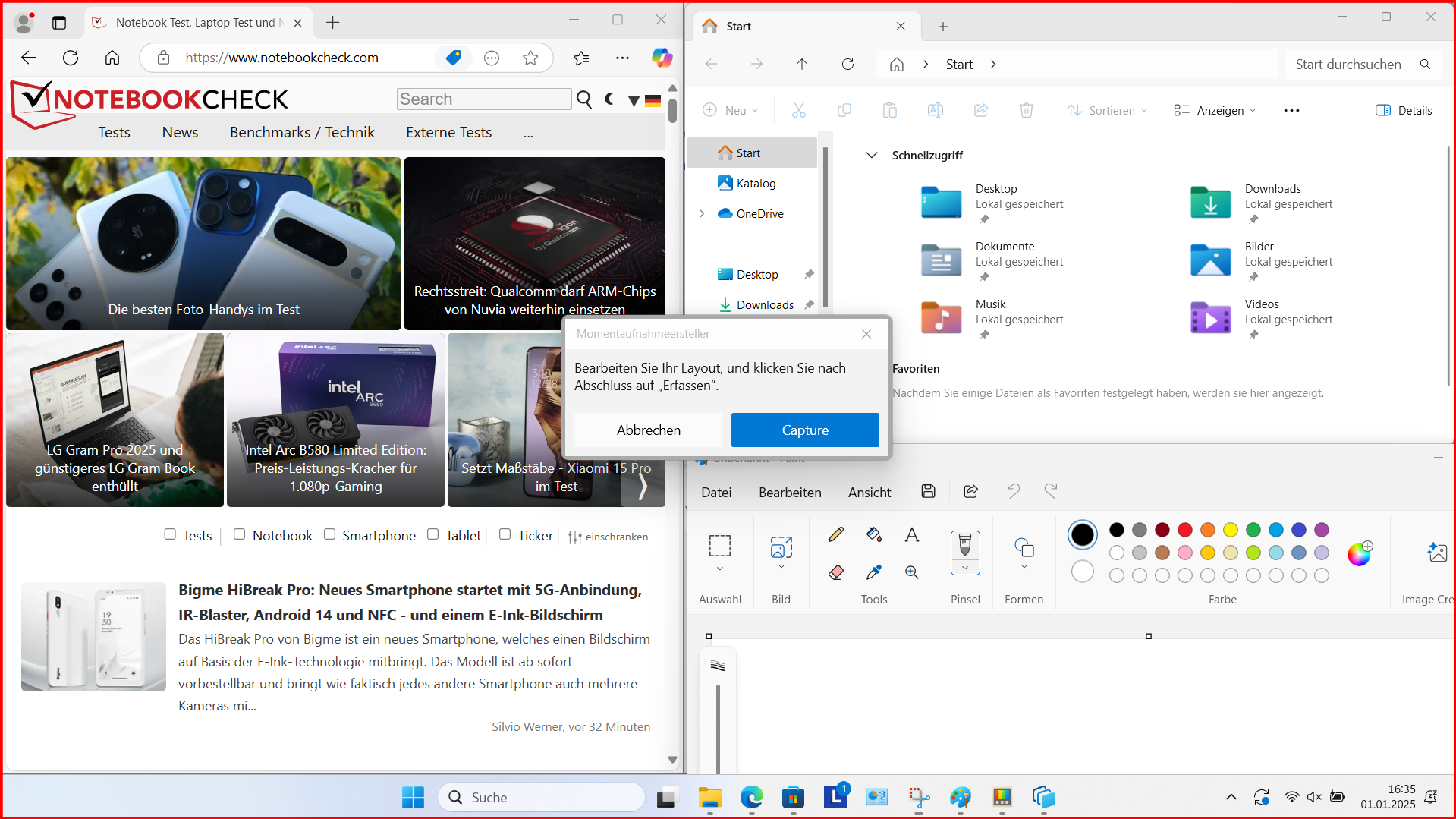Check the Notebook filter checkbox
The image size is (1456, 819).
239,534
